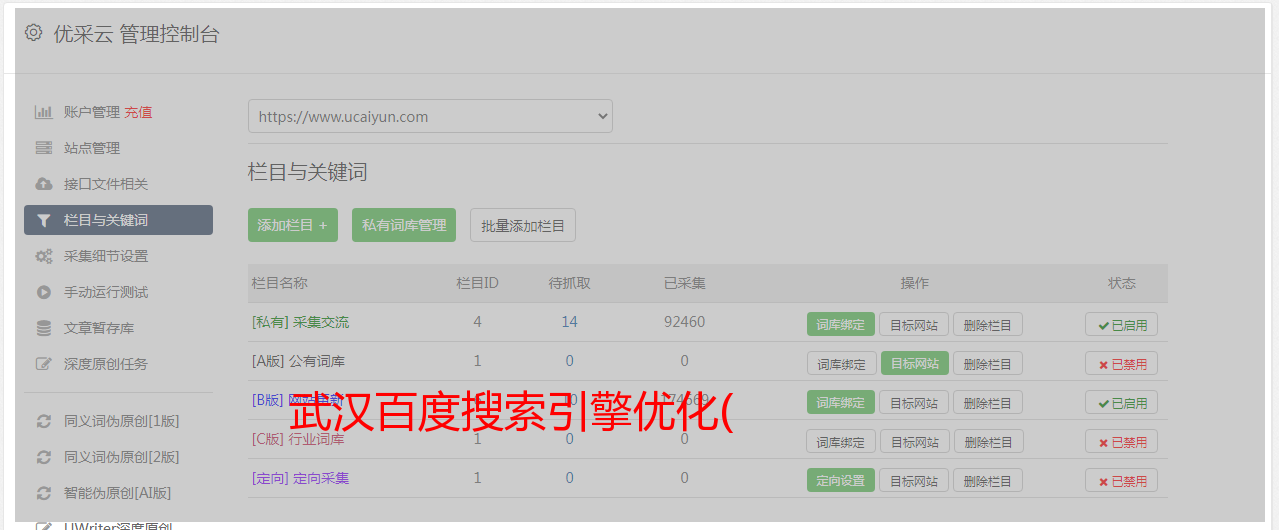The width and height of the screenshot is (1279, 530).
Task: Click the refresh icon for 智能伪原创[AI版]
Action: click(x=43, y=493)
